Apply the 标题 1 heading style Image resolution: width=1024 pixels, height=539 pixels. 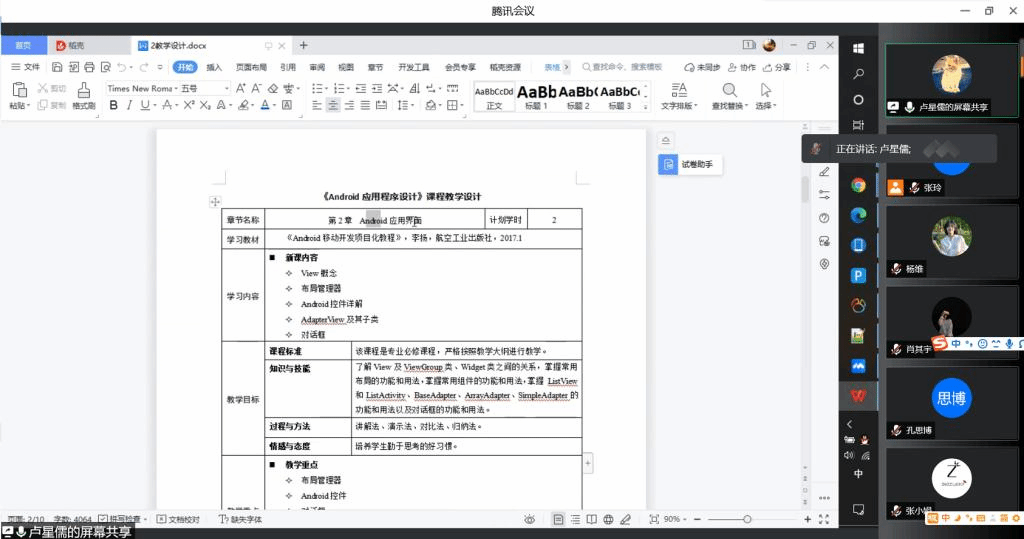pyautogui.click(x=536, y=96)
